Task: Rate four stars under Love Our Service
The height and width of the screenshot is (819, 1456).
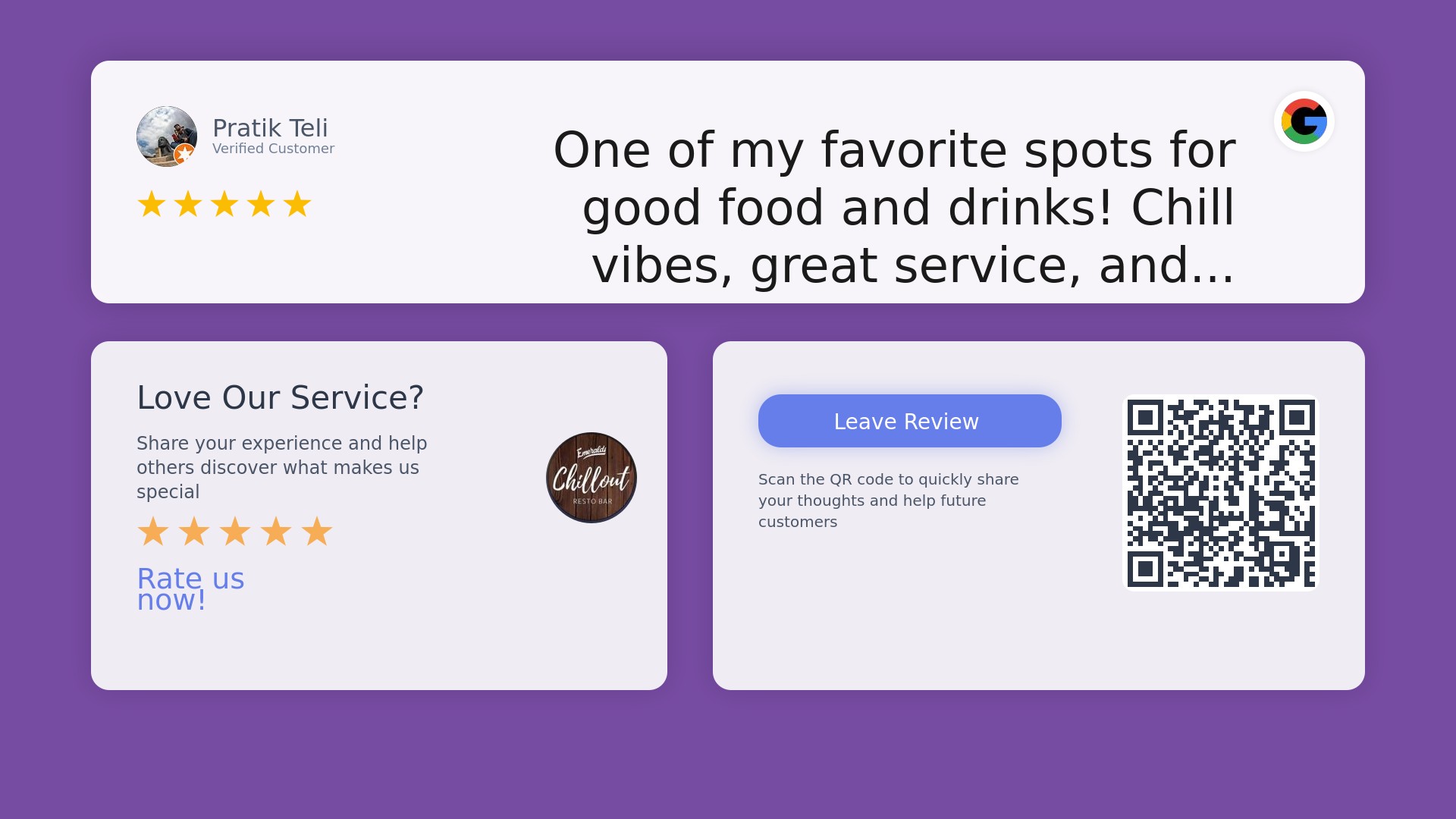Action: pyautogui.click(x=276, y=532)
